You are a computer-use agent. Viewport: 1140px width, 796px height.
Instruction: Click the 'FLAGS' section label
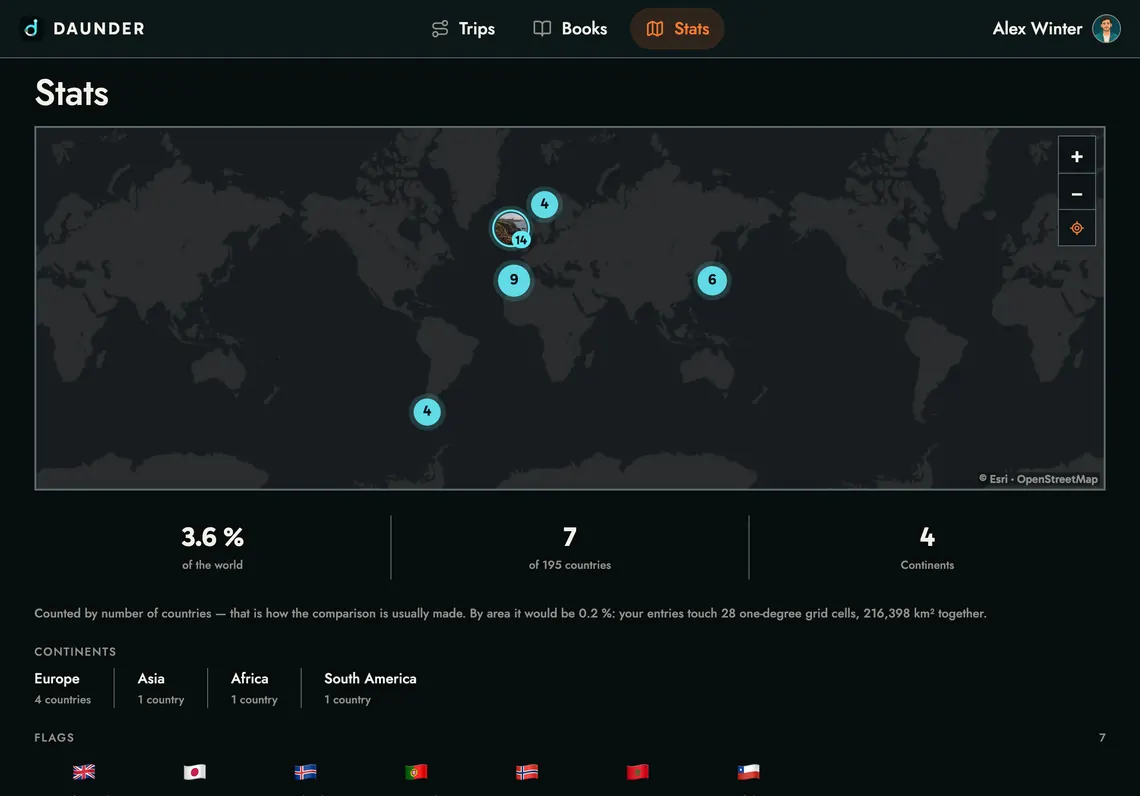click(54, 737)
